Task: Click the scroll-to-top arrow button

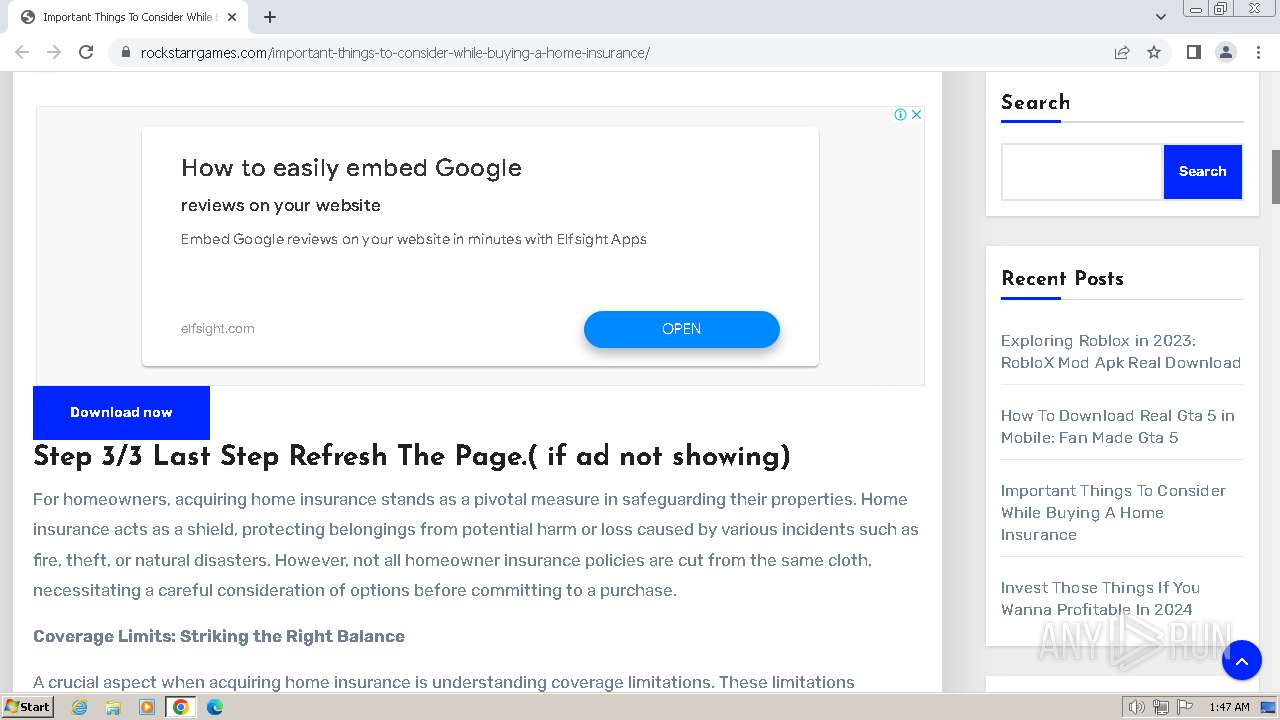Action: (x=1241, y=660)
